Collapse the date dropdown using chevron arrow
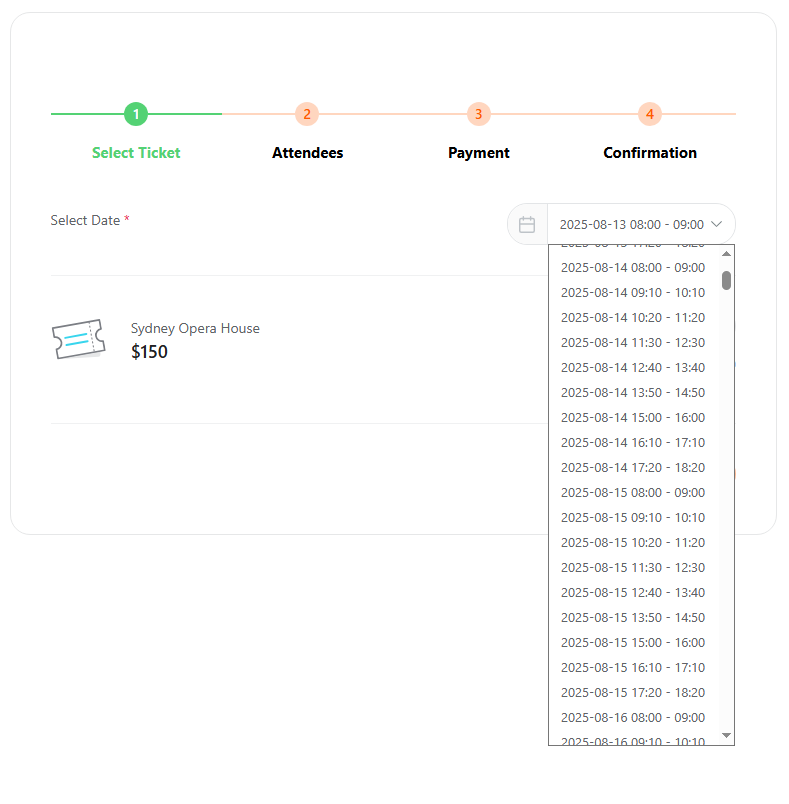This screenshot has height=804, width=789. coord(716,225)
